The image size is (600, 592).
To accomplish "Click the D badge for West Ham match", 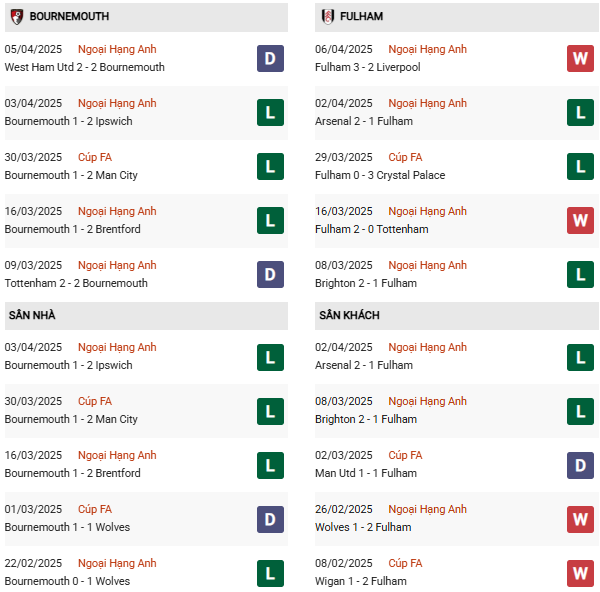I will pos(270,58).
